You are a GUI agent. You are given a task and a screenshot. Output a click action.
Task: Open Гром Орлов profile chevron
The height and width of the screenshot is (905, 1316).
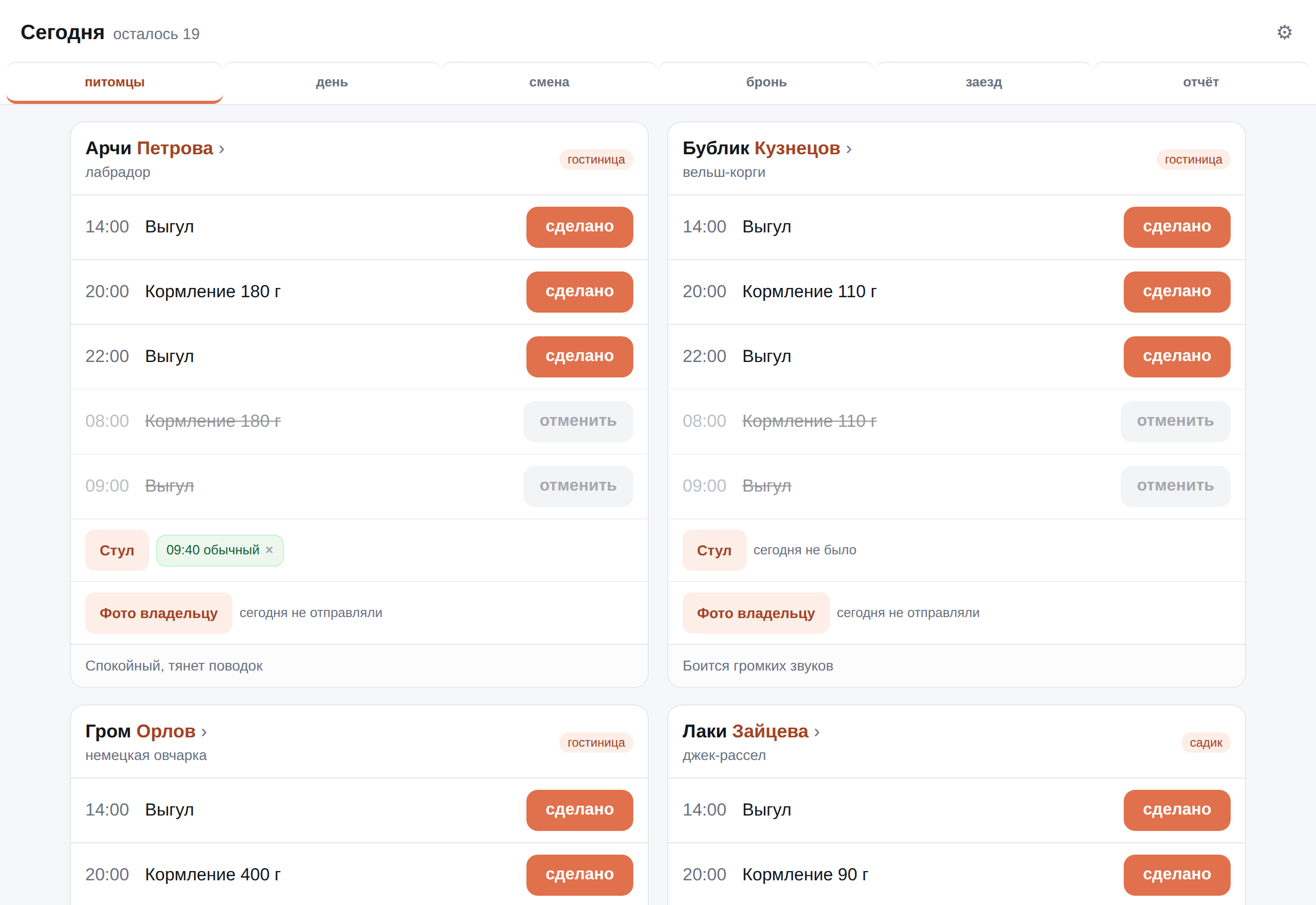pyautogui.click(x=204, y=732)
